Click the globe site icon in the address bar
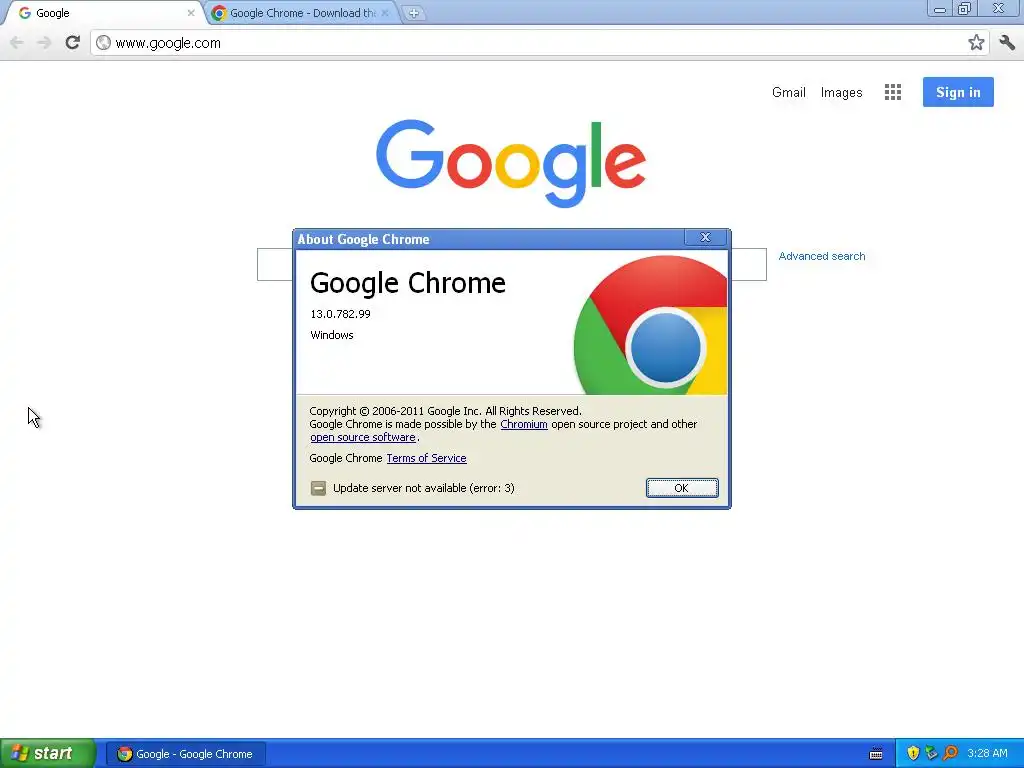Screen dimensions: 1024x768 103,43
